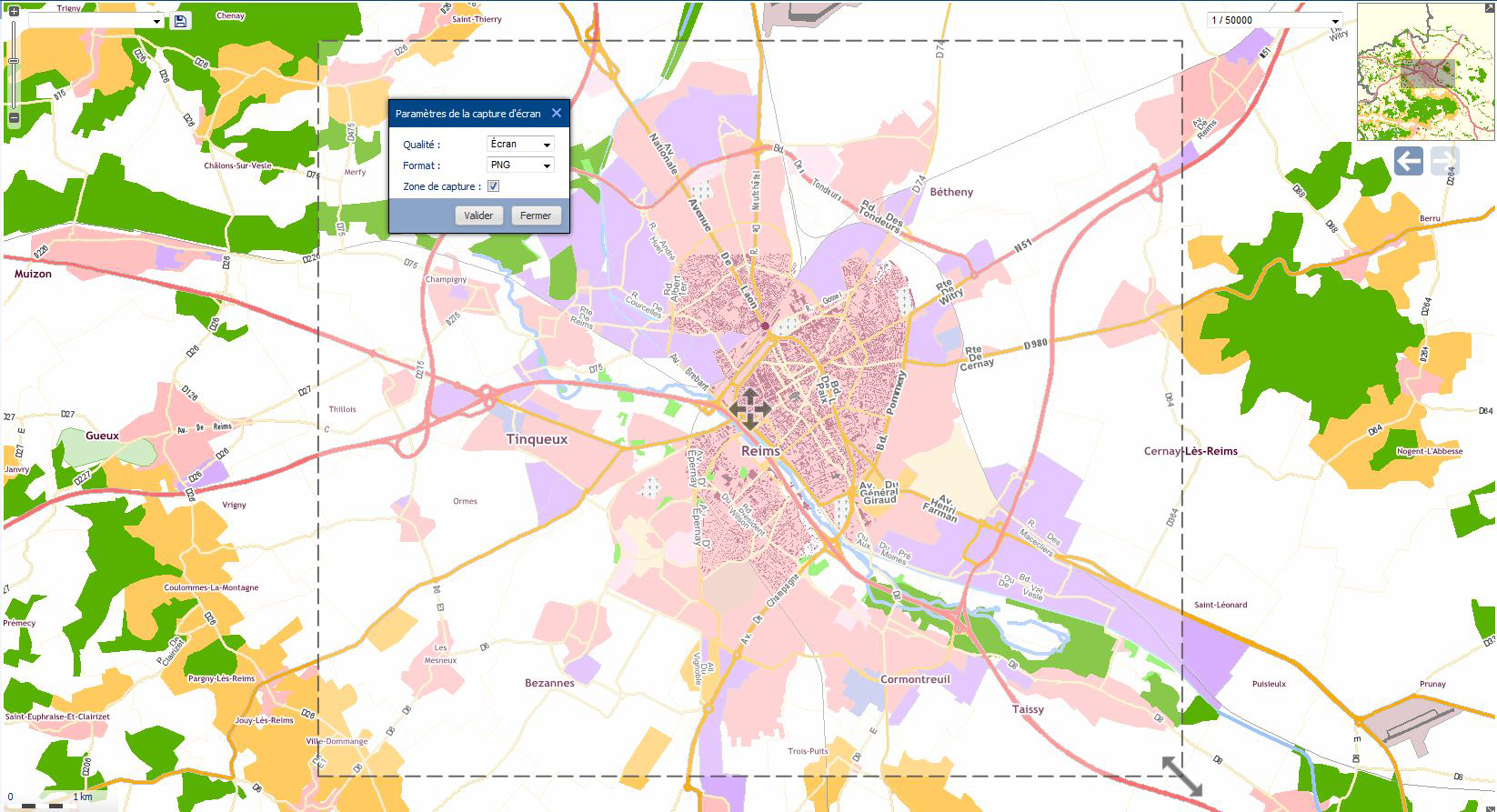The height and width of the screenshot is (812, 1497).
Task: Click the zoom out minus button
Action: [14, 118]
